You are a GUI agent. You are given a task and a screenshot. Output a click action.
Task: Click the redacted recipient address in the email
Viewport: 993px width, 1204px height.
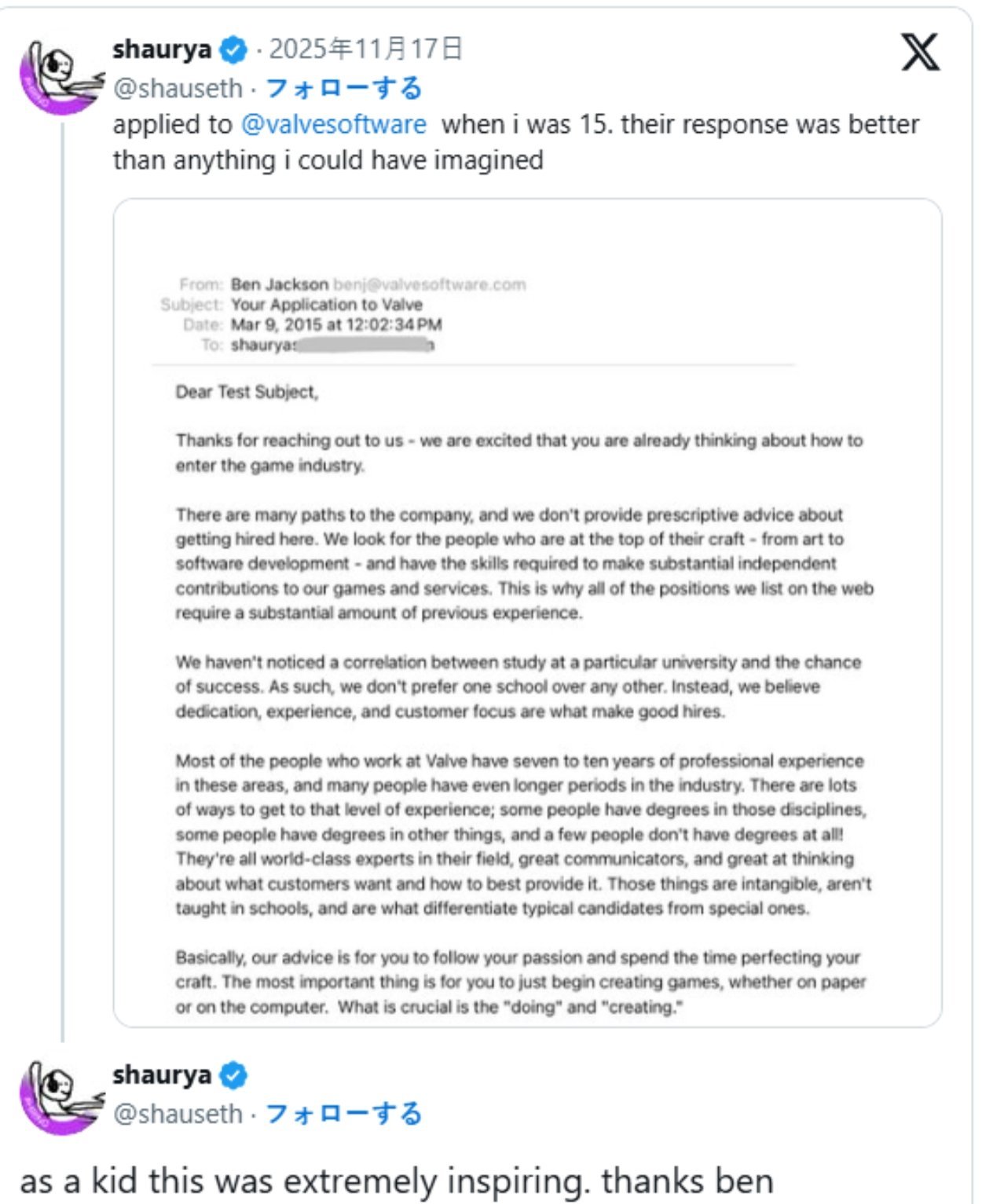pos(363,345)
